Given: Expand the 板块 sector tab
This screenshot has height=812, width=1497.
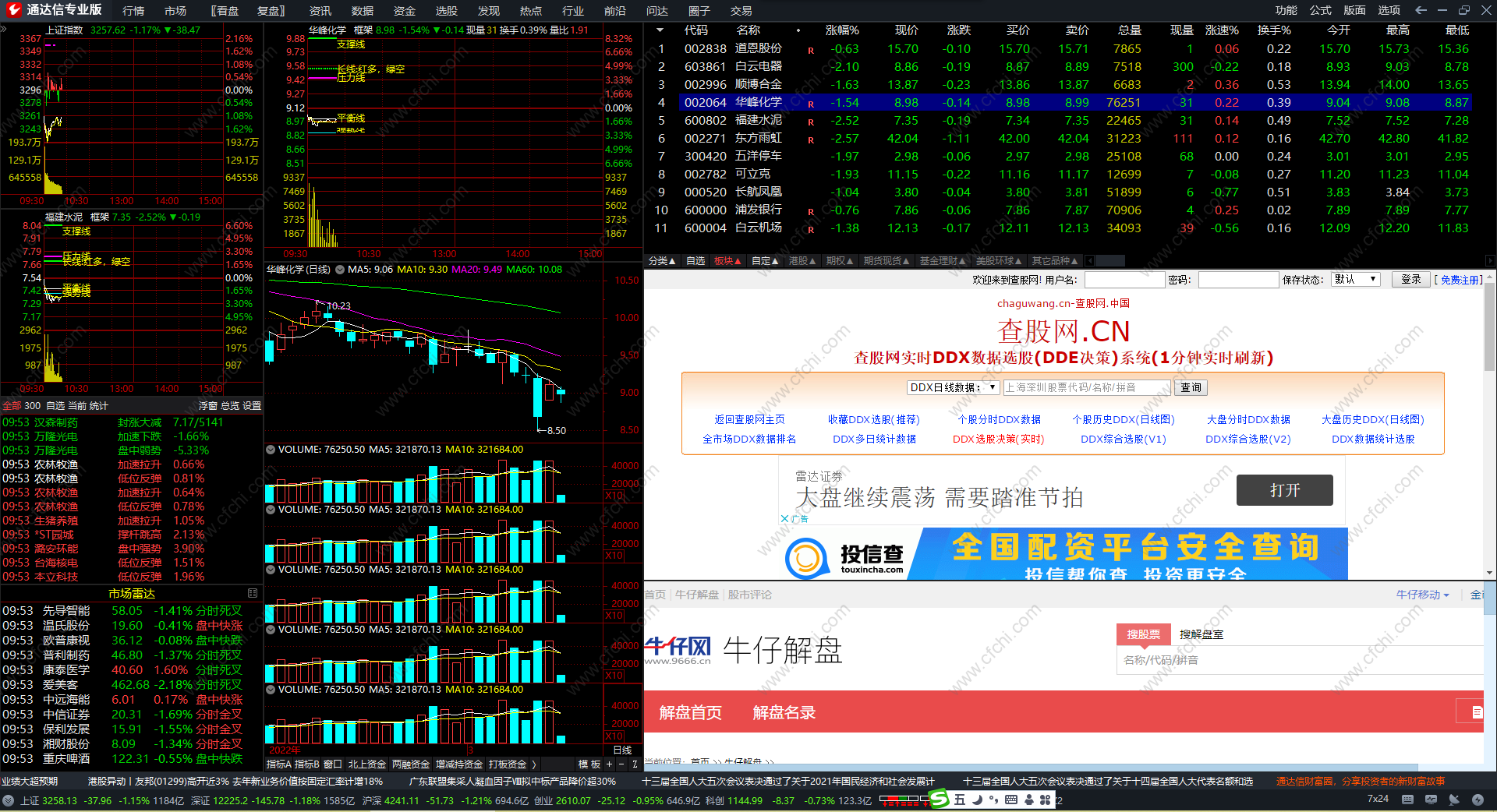Looking at the screenshot, I should 728,261.
